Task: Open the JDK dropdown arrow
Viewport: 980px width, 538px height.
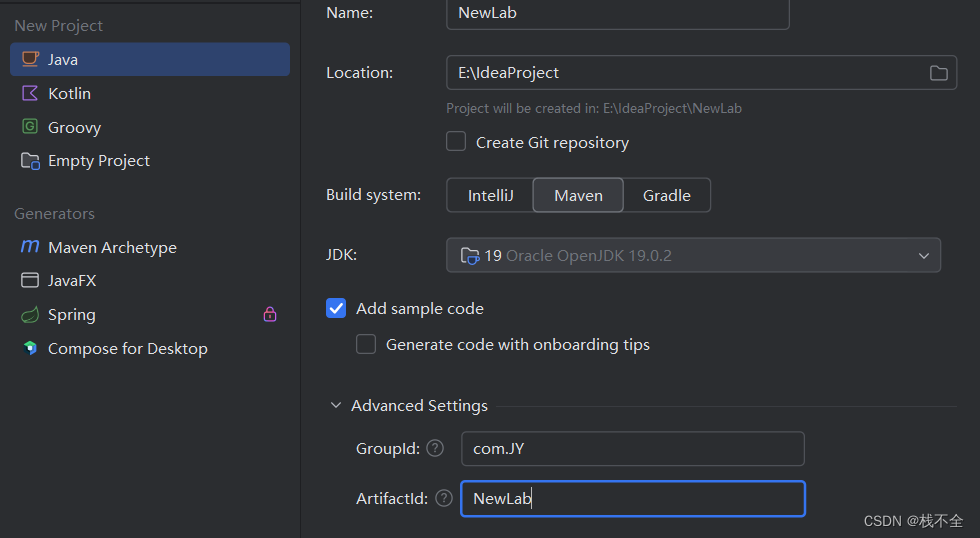Action: coord(924,256)
